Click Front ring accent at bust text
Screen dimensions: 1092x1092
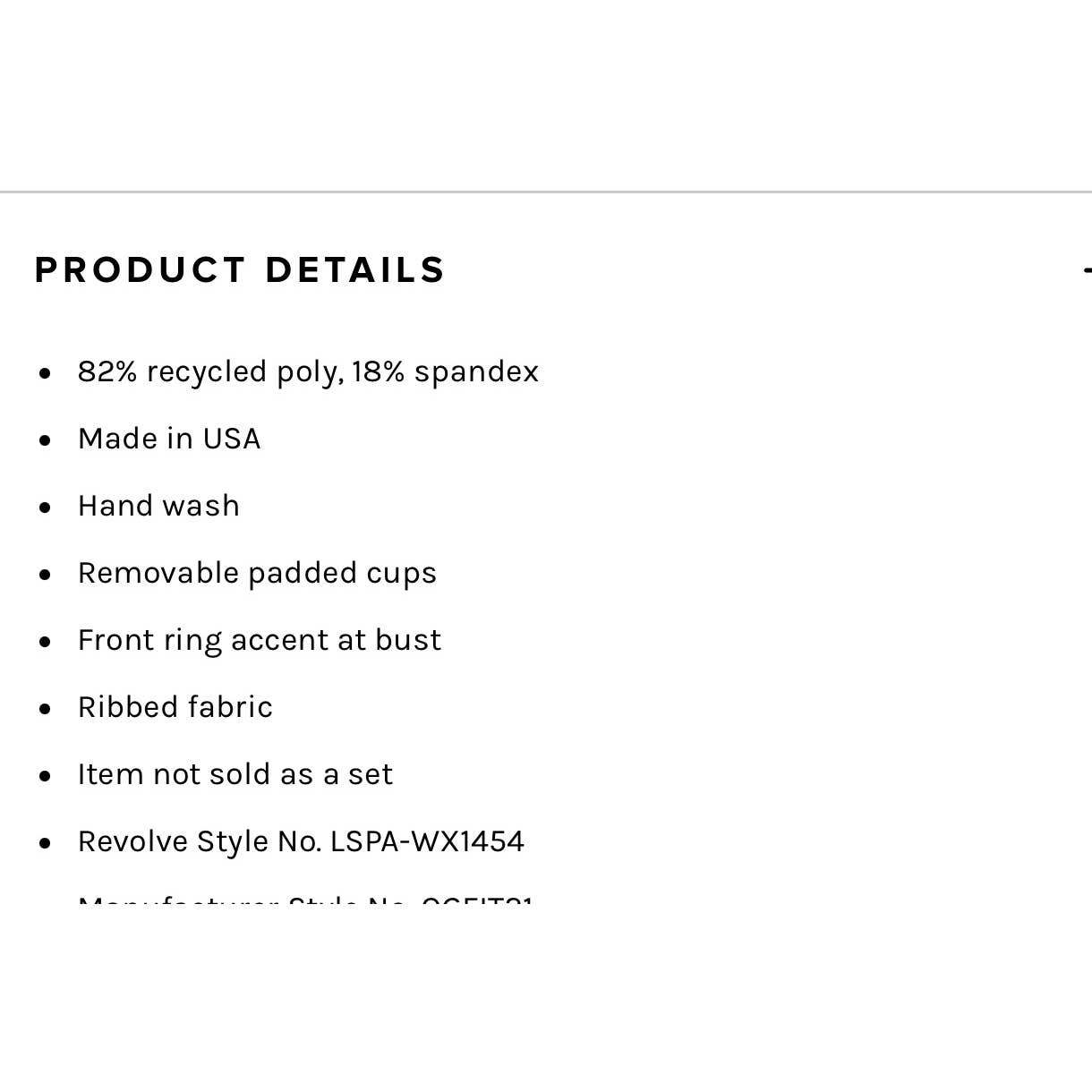pyautogui.click(x=260, y=640)
